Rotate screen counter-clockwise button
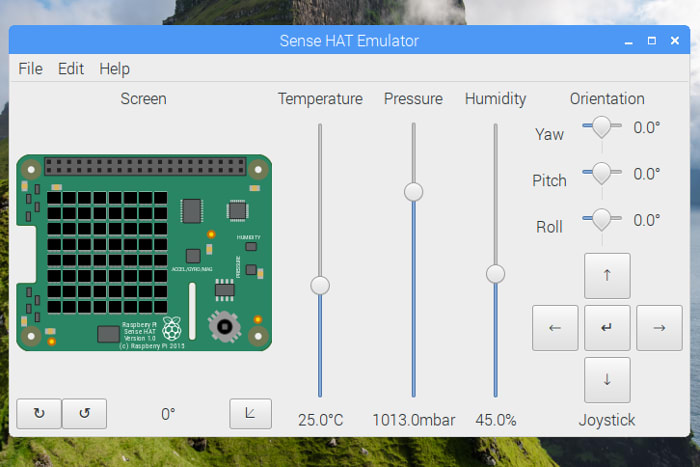Image resolution: width=700 pixels, height=467 pixels. pos(84,413)
